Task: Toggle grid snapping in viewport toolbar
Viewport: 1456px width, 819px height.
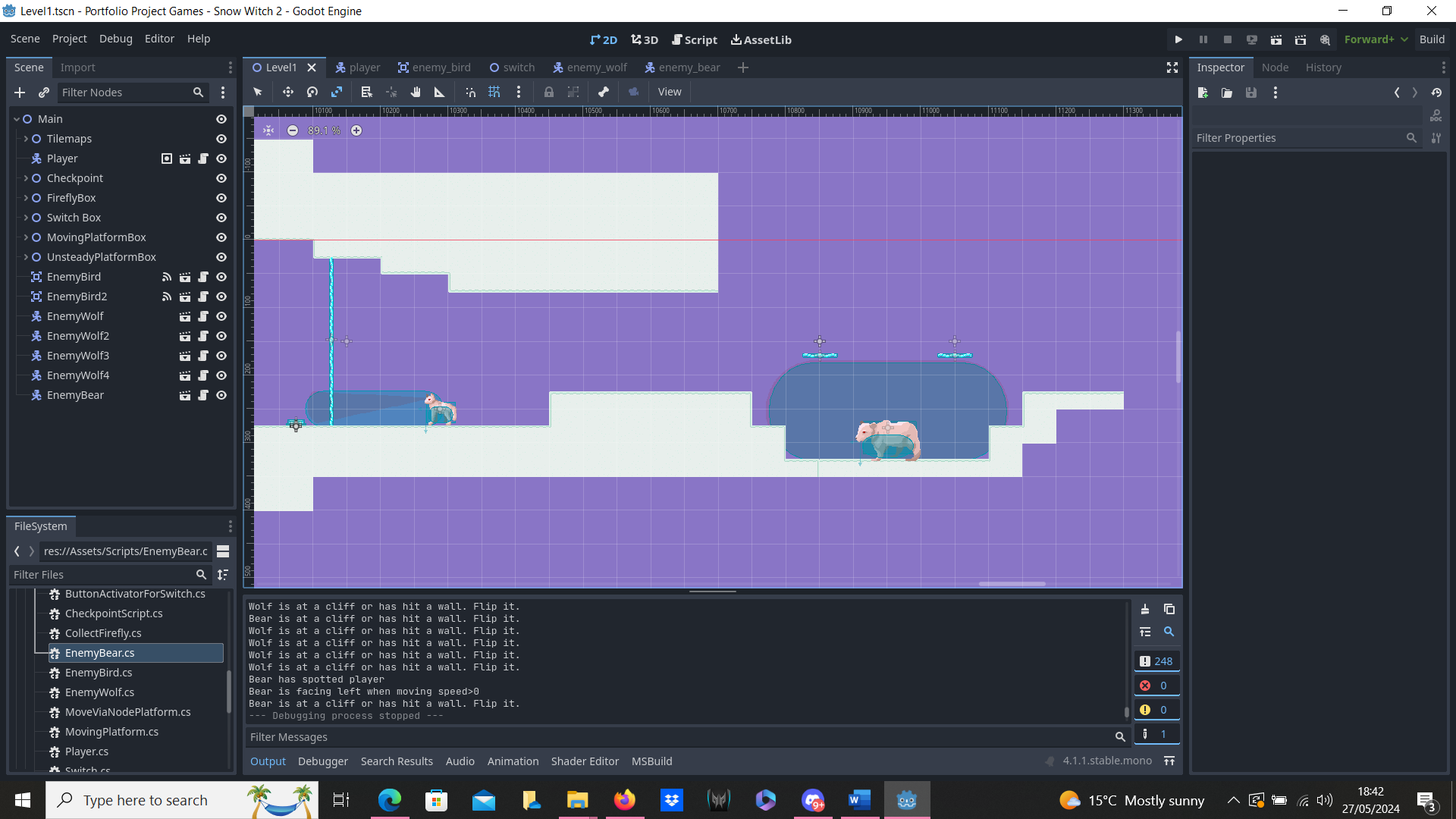Action: point(494,92)
